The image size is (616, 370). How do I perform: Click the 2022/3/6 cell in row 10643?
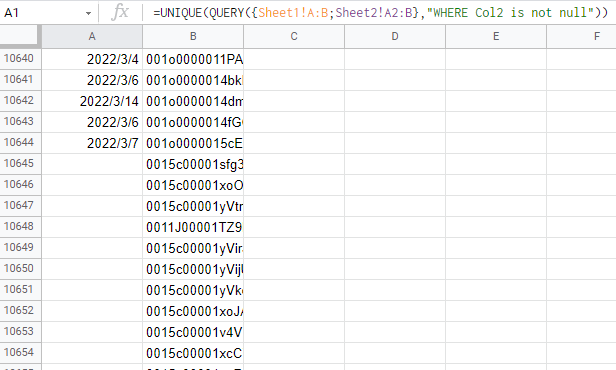click(x=92, y=122)
